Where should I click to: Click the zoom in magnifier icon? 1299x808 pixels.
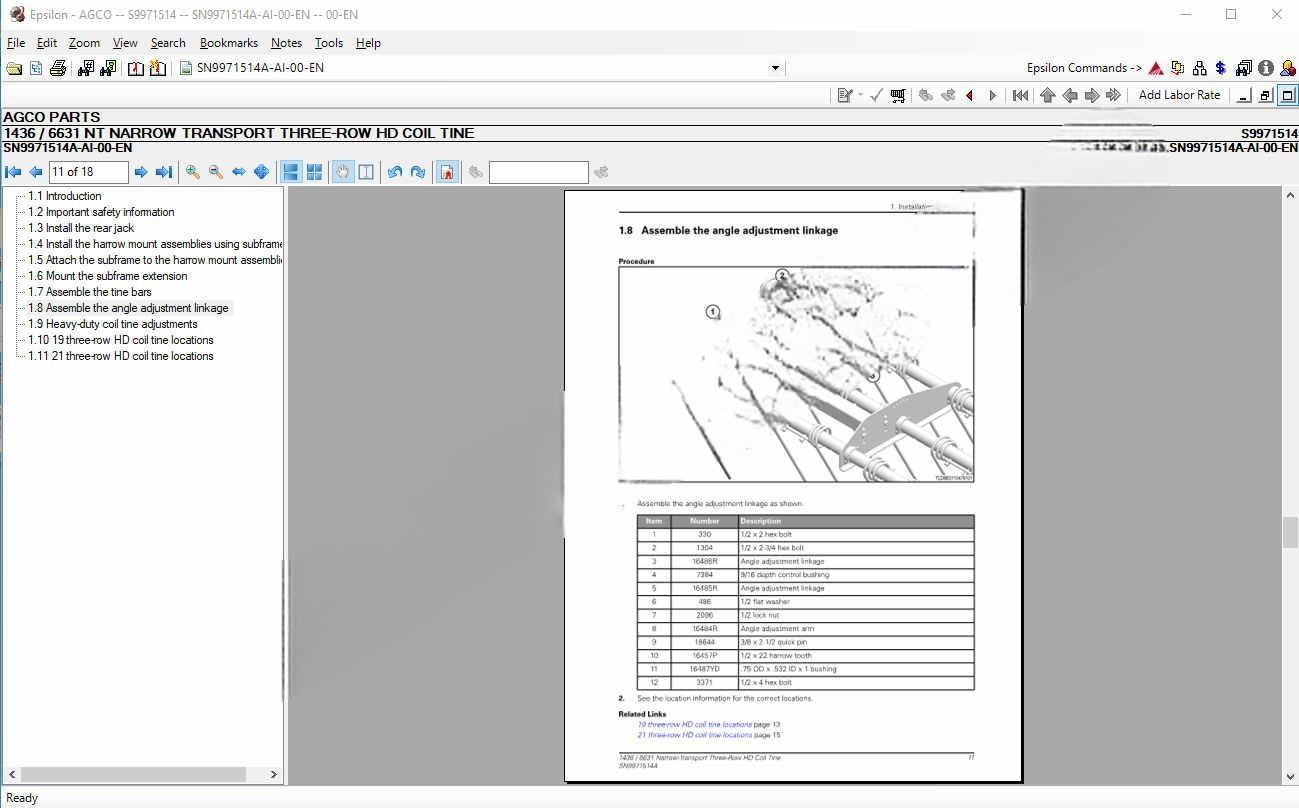(193, 172)
